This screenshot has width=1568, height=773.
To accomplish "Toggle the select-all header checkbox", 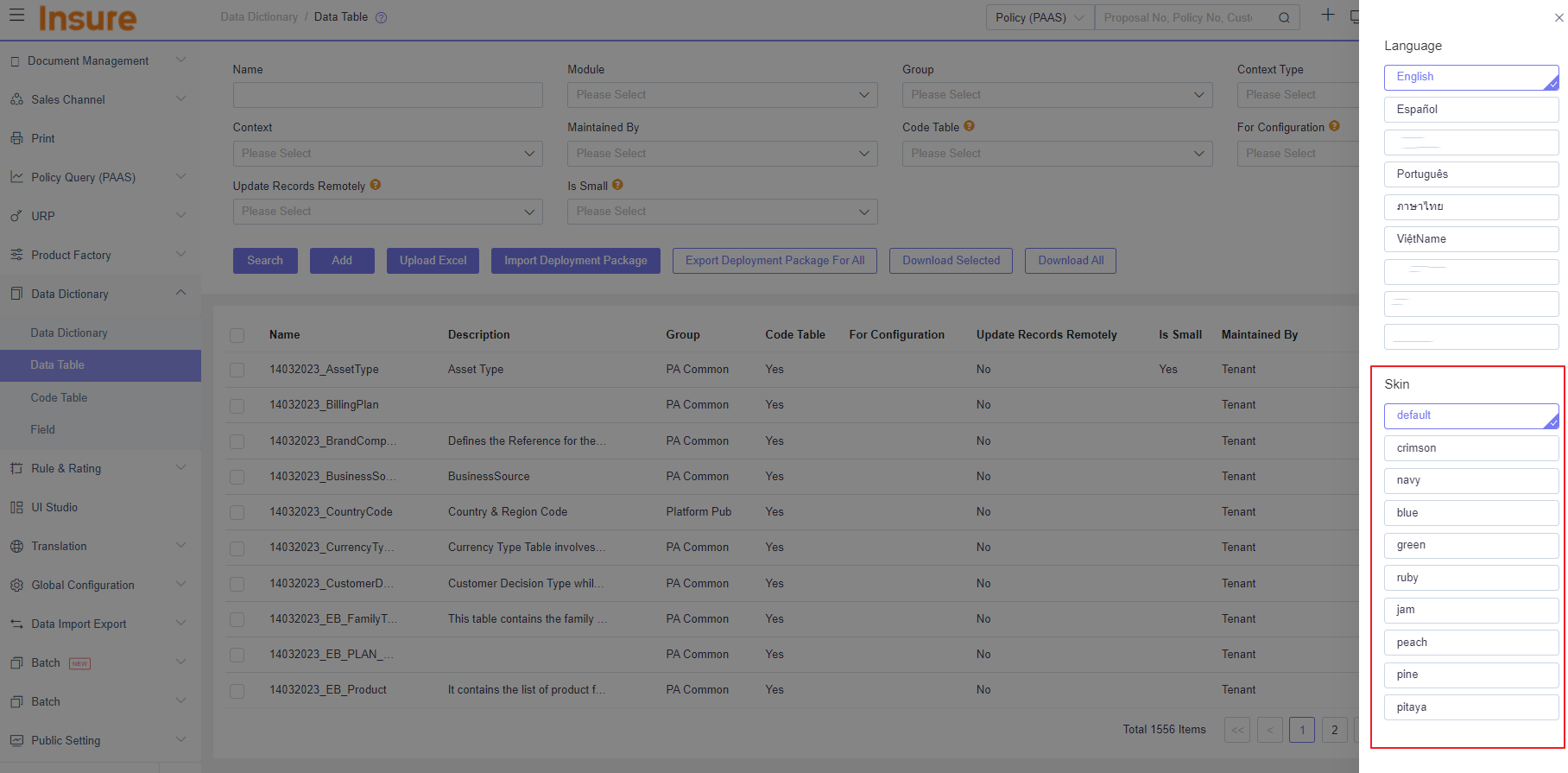I will tap(237, 335).
